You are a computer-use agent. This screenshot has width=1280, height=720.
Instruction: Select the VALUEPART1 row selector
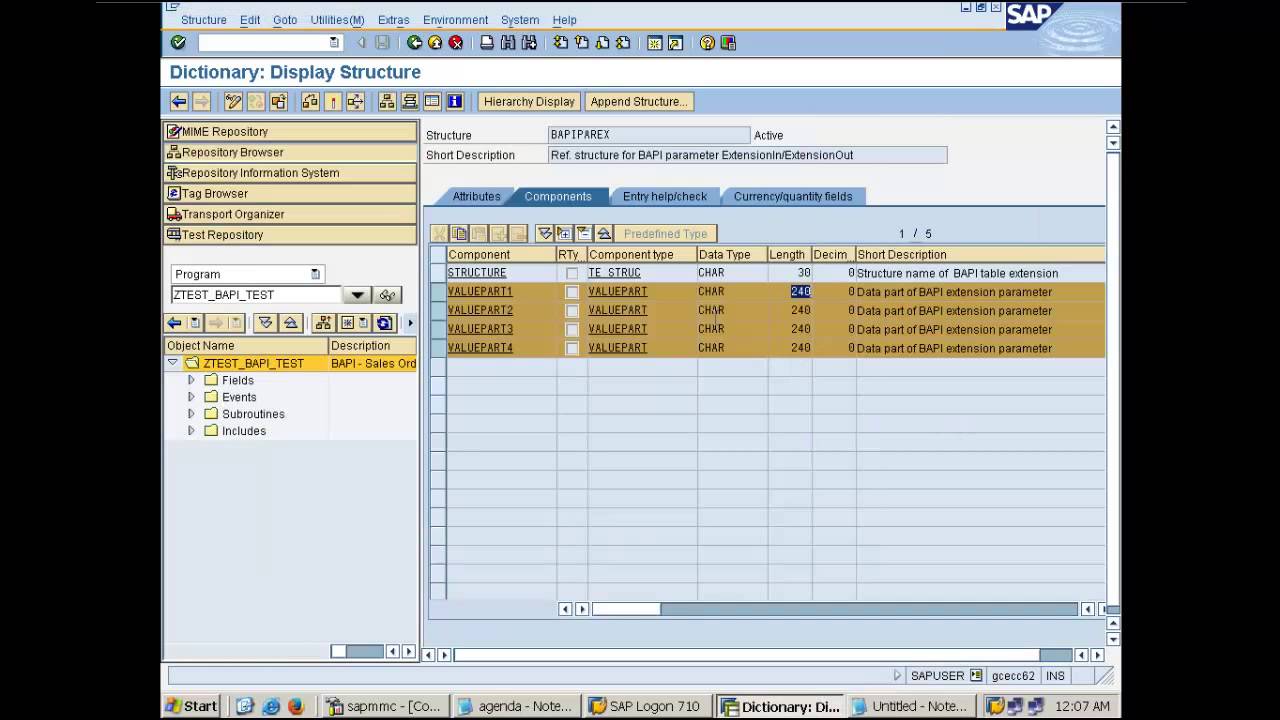coord(438,292)
